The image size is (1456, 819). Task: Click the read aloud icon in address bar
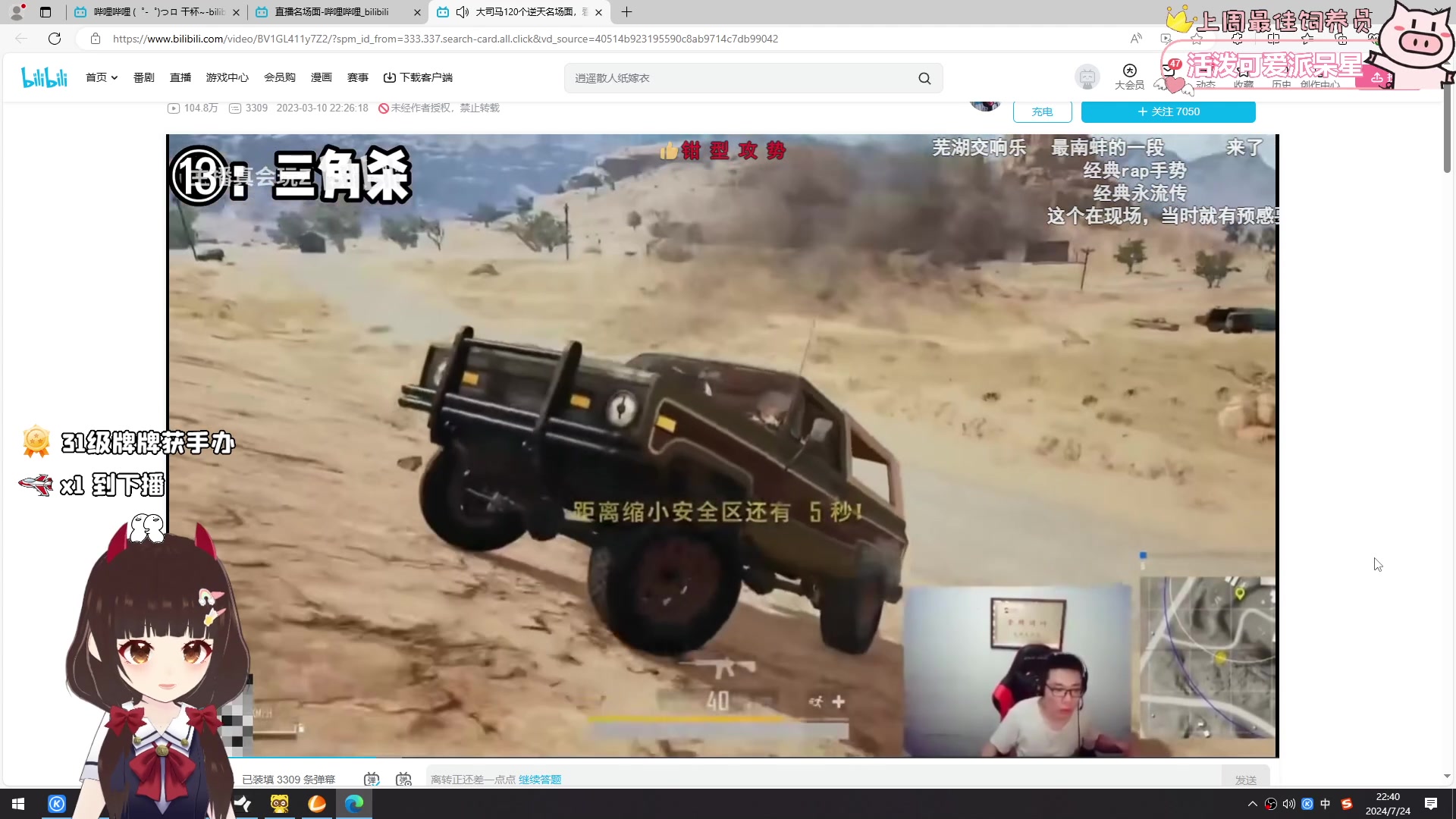click(x=1136, y=39)
